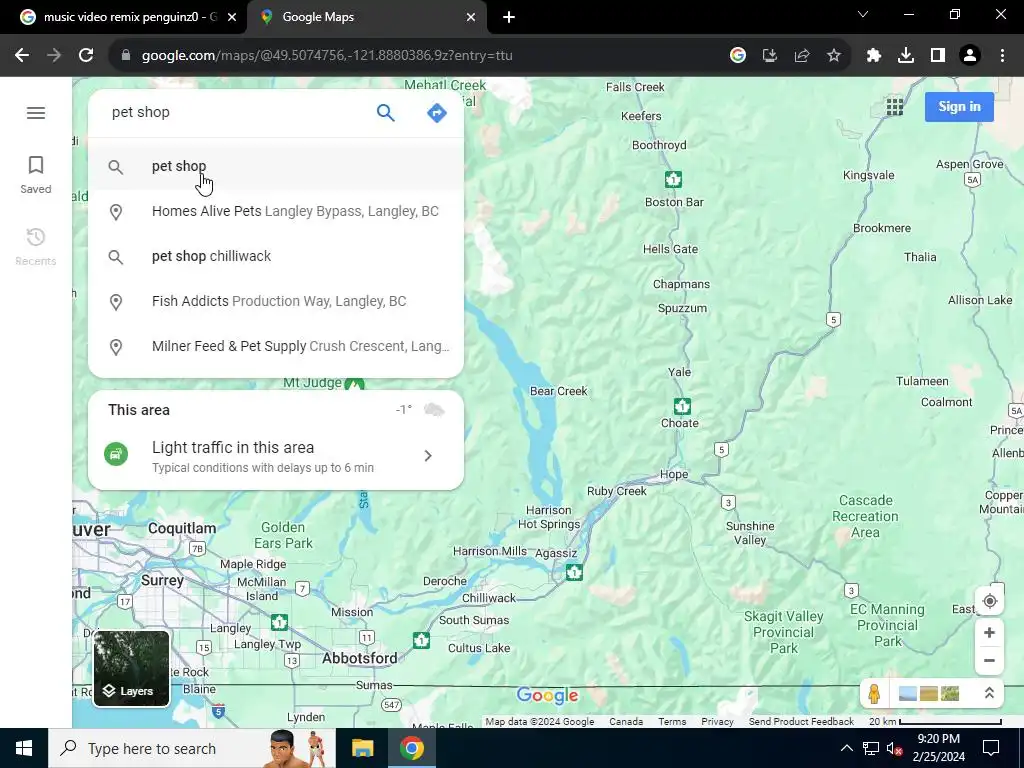Viewport: 1024px width, 768px height.
Task: Open a new browser tab
Action: [x=509, y=18]
